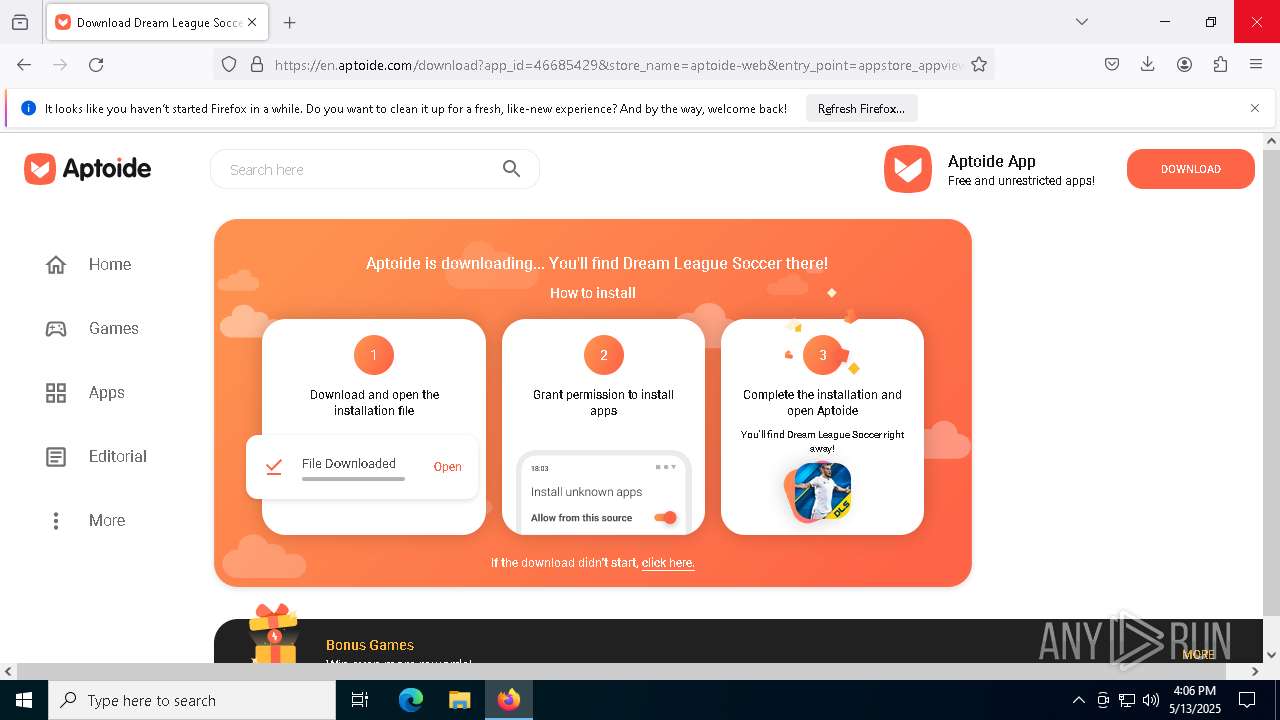The width and height of the screenshot is (1280, 720).
Task: Expand the list all tabs chevron
Action: coord(1081,22)
